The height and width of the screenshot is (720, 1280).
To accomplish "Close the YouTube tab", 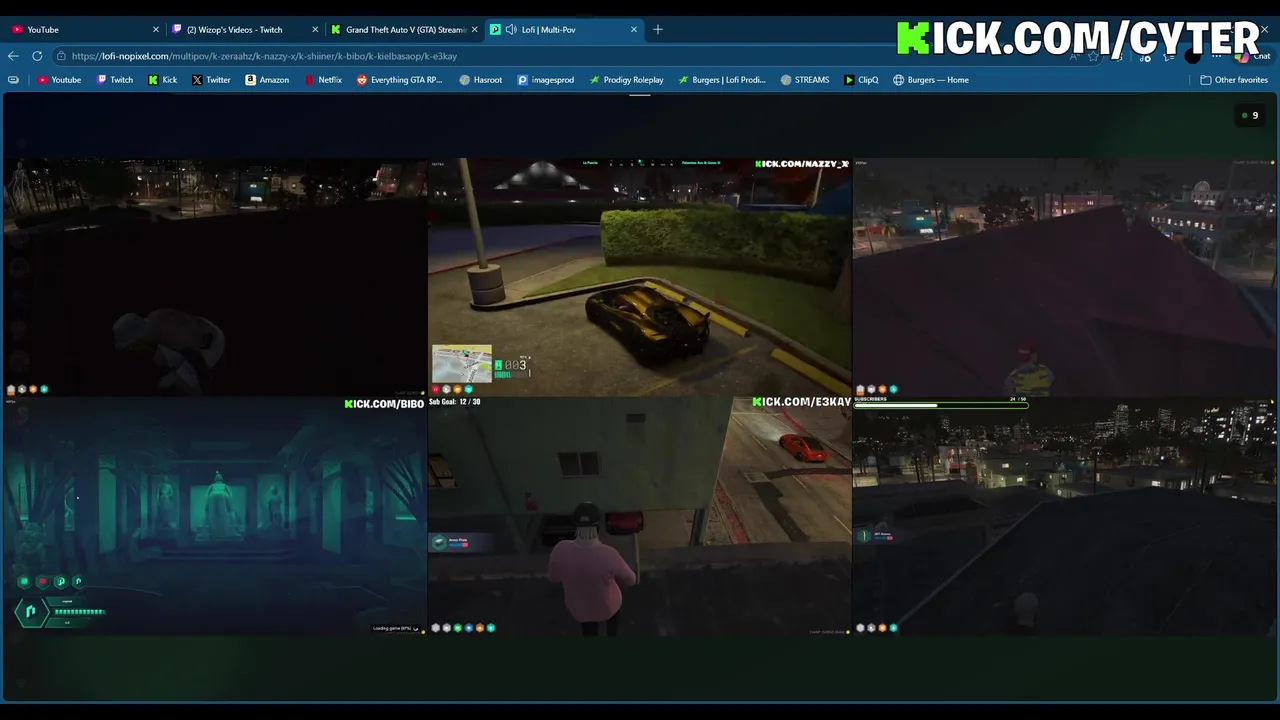I will point(156,30).
